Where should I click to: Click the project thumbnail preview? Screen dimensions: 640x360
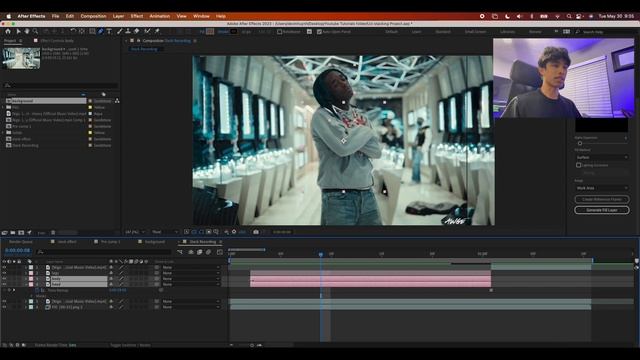coord(21,58)
